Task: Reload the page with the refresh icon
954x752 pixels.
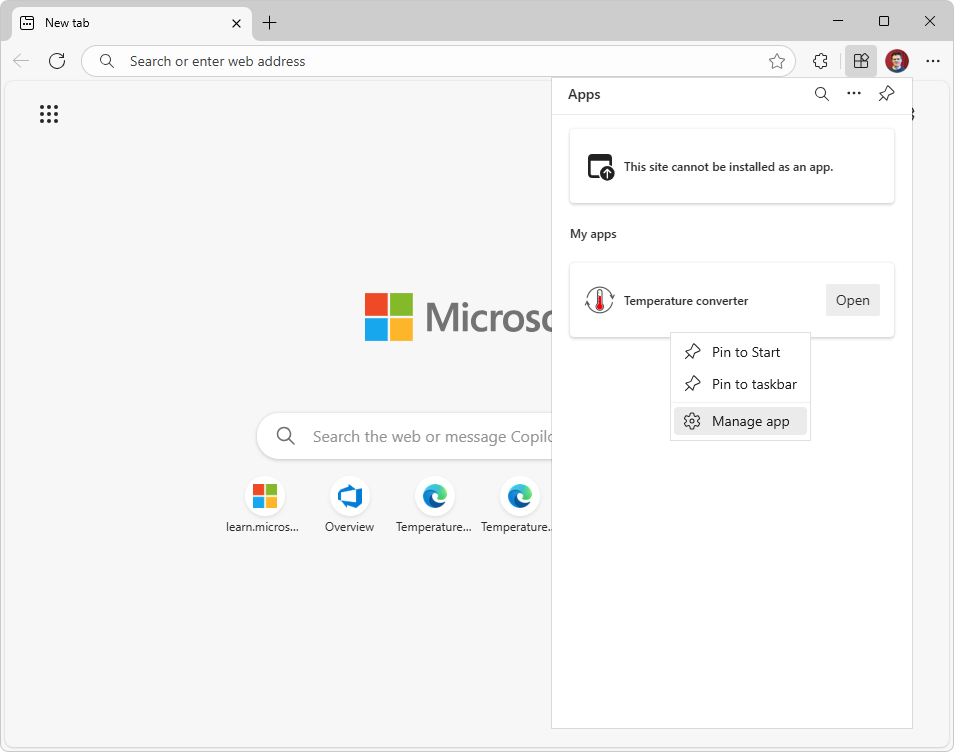Action: (57, 61)
